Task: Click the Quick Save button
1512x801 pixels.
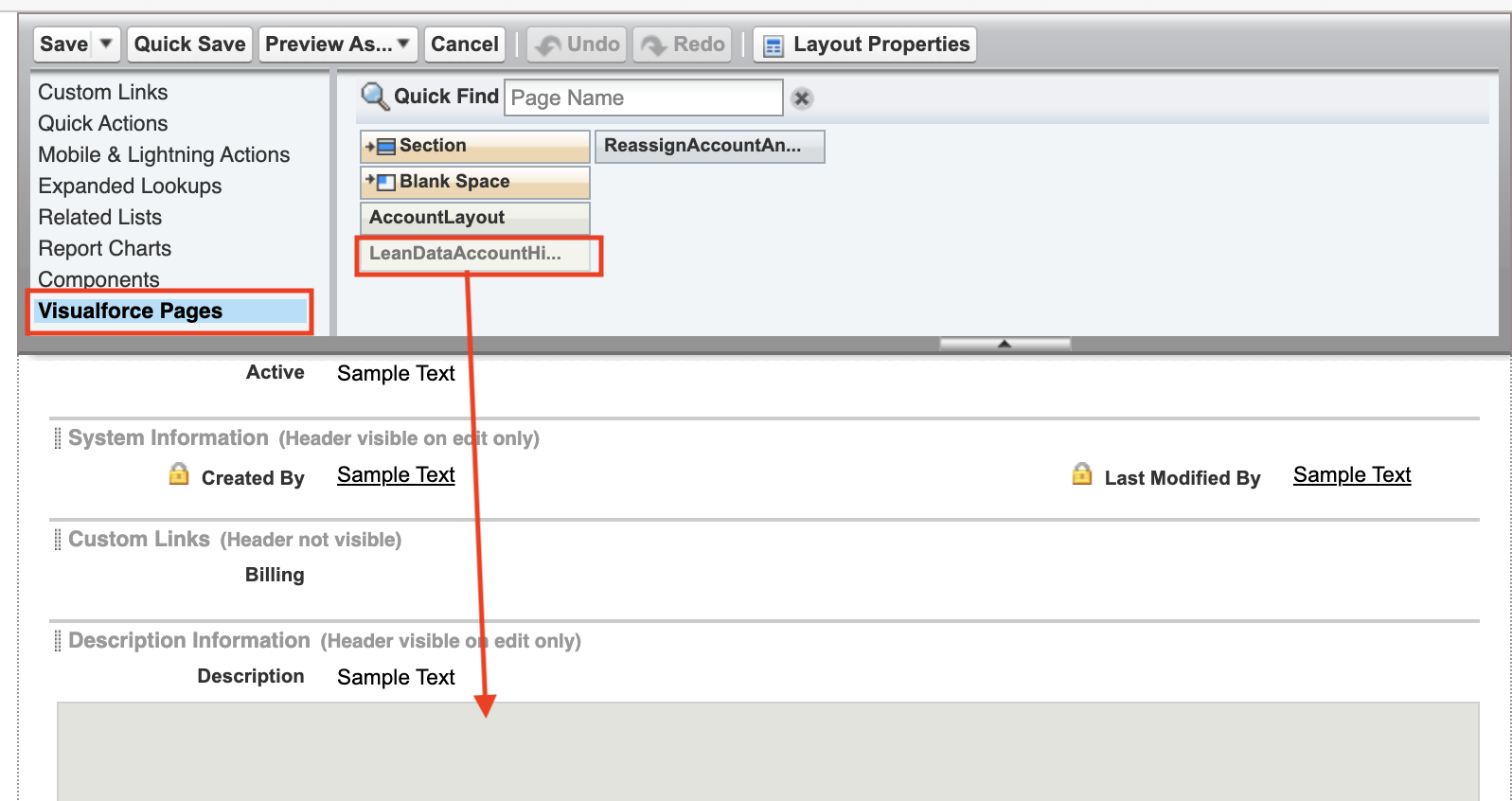Action: click(189, 44)
